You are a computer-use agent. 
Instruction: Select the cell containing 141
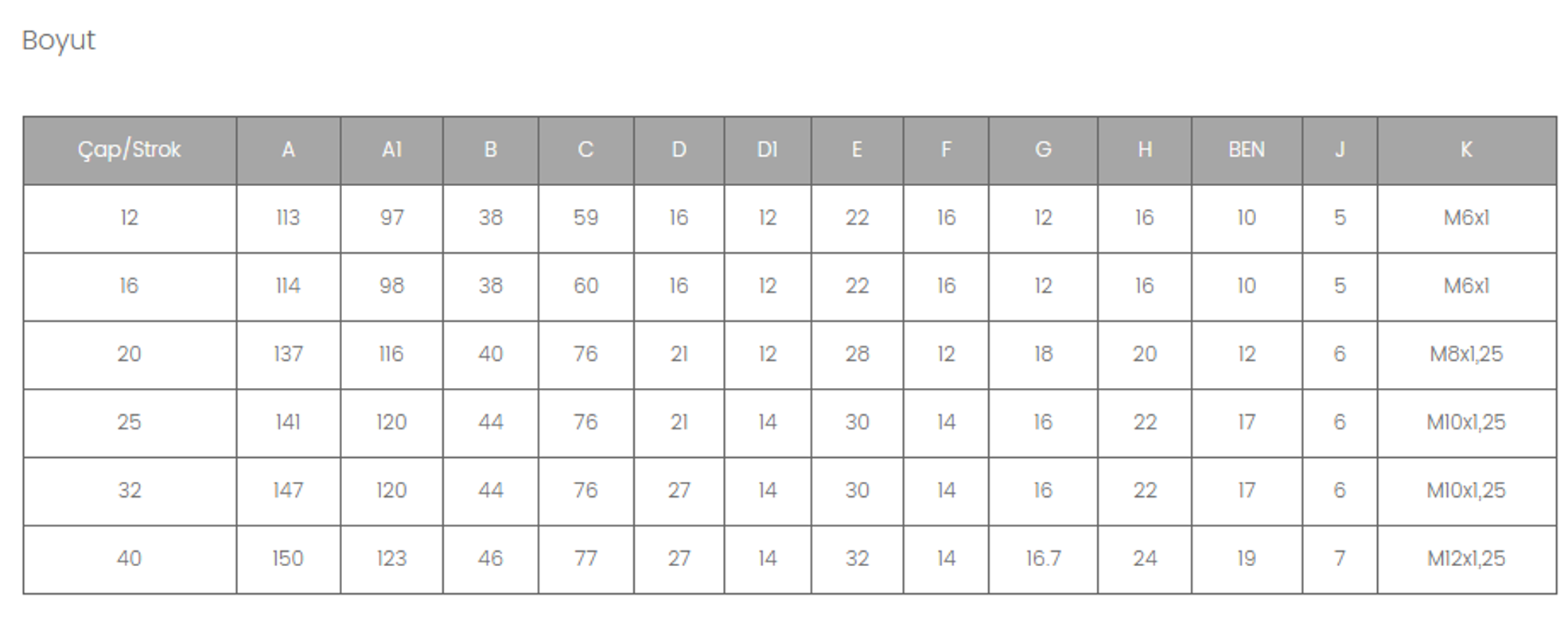pyautogui.click(x=287, y=422)
